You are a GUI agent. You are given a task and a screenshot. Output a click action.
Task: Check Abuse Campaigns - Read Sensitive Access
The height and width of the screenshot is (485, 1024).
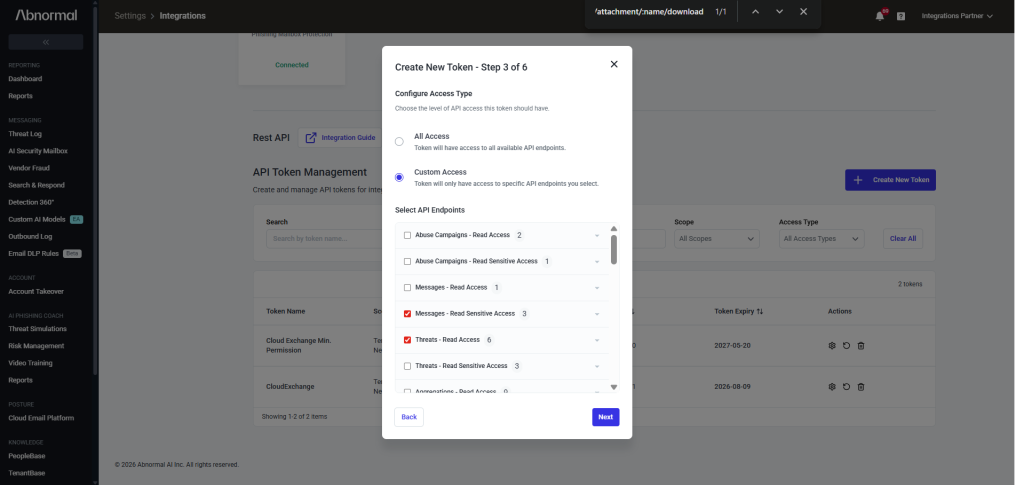pos(408,261)
